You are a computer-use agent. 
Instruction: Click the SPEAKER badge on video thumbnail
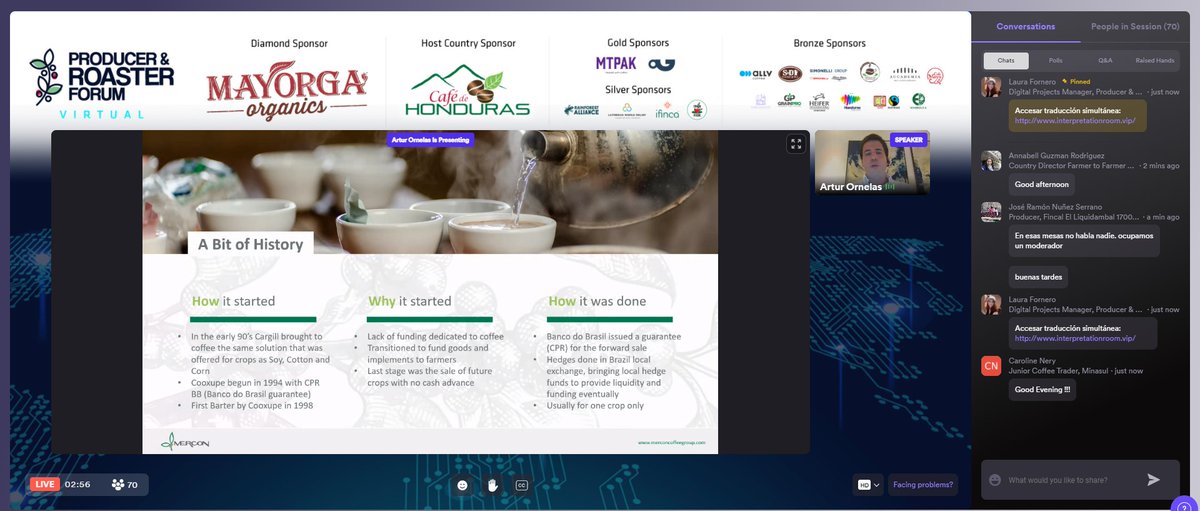pyautogui.click(x=908, y=140)
